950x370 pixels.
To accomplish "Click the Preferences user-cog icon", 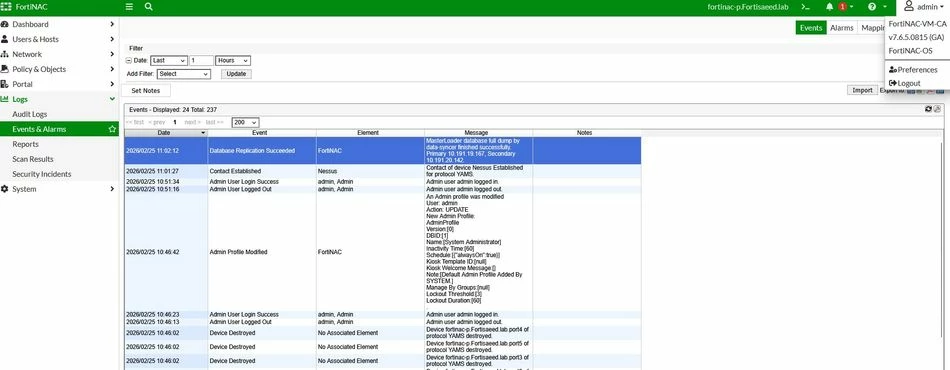I will click(x=892, y=70).
